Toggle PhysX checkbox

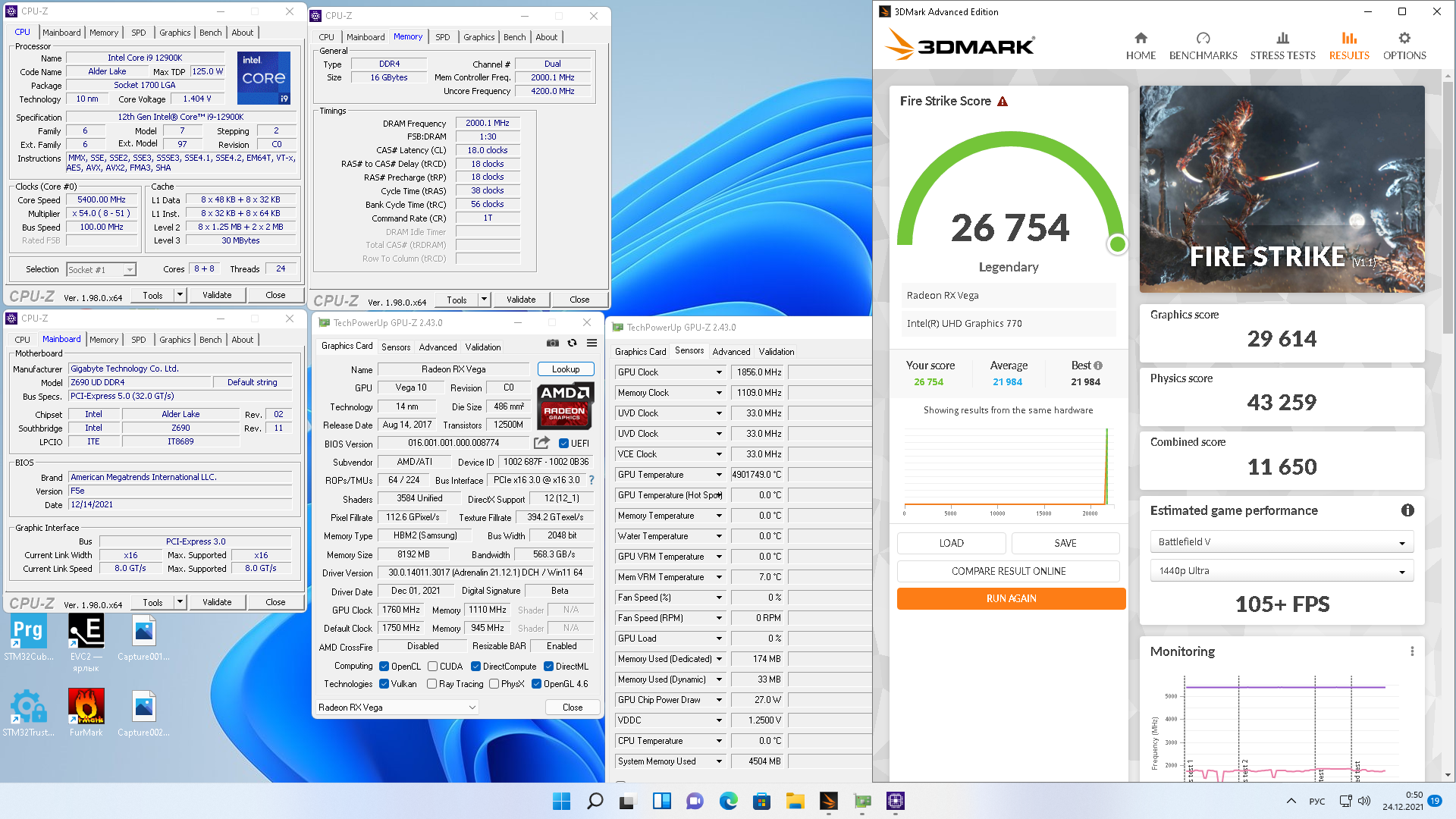[x=494, y=684]
